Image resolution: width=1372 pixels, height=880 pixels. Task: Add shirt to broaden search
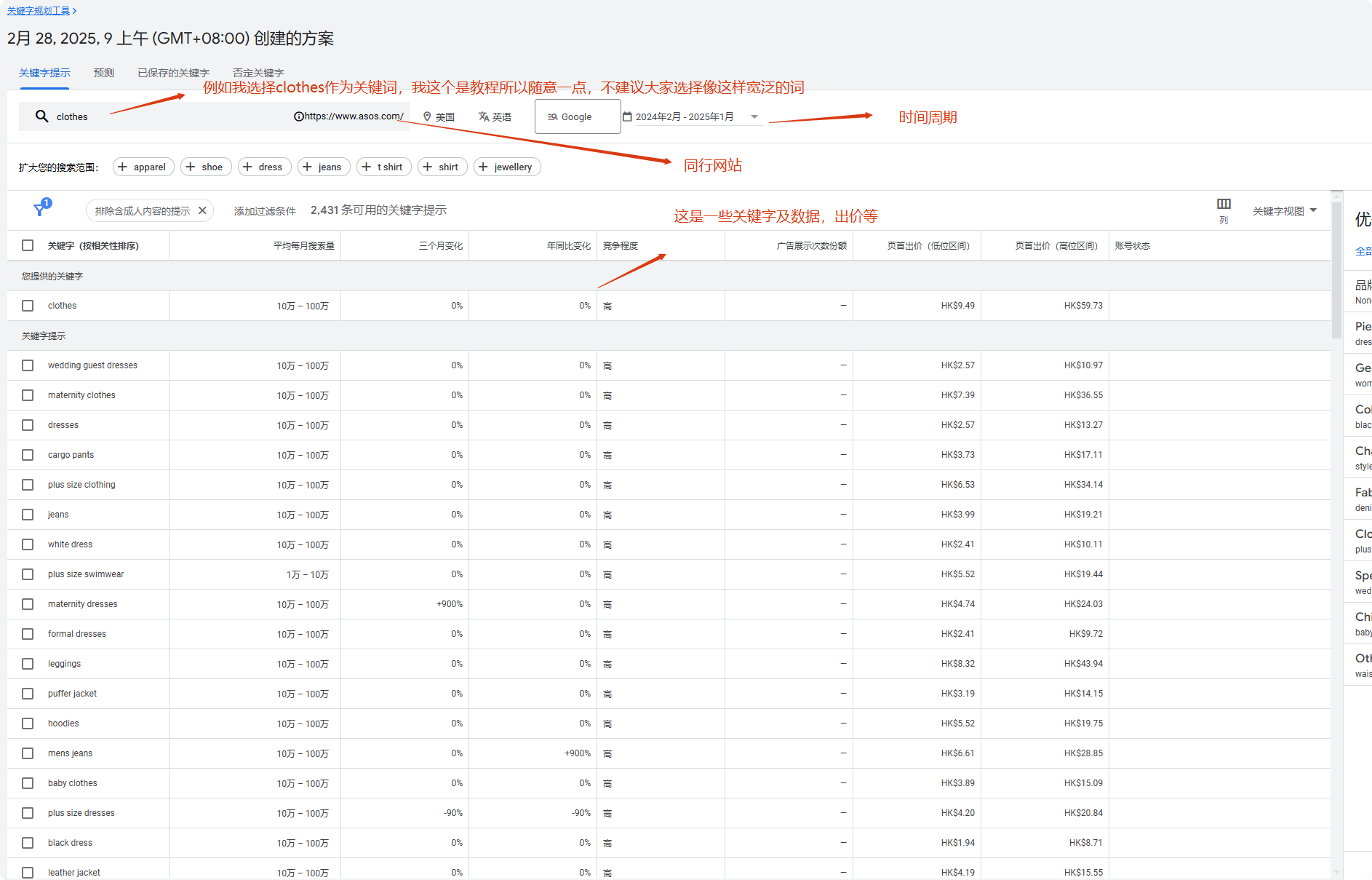coord(442,167)
